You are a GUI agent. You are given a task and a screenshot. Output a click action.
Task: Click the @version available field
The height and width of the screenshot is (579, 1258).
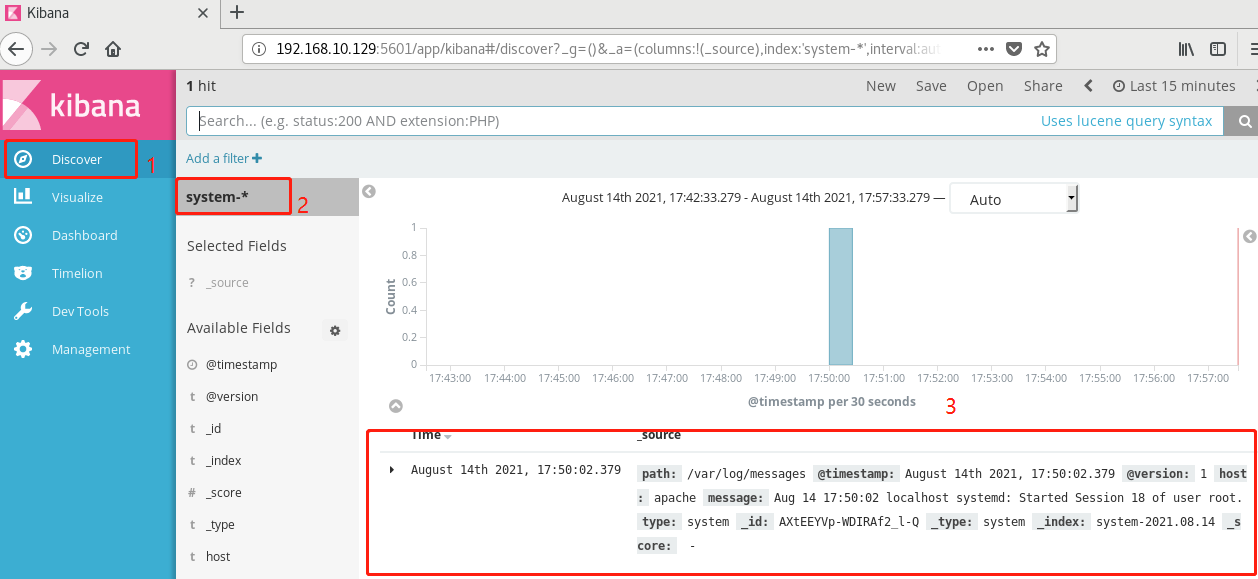[232, 397]
